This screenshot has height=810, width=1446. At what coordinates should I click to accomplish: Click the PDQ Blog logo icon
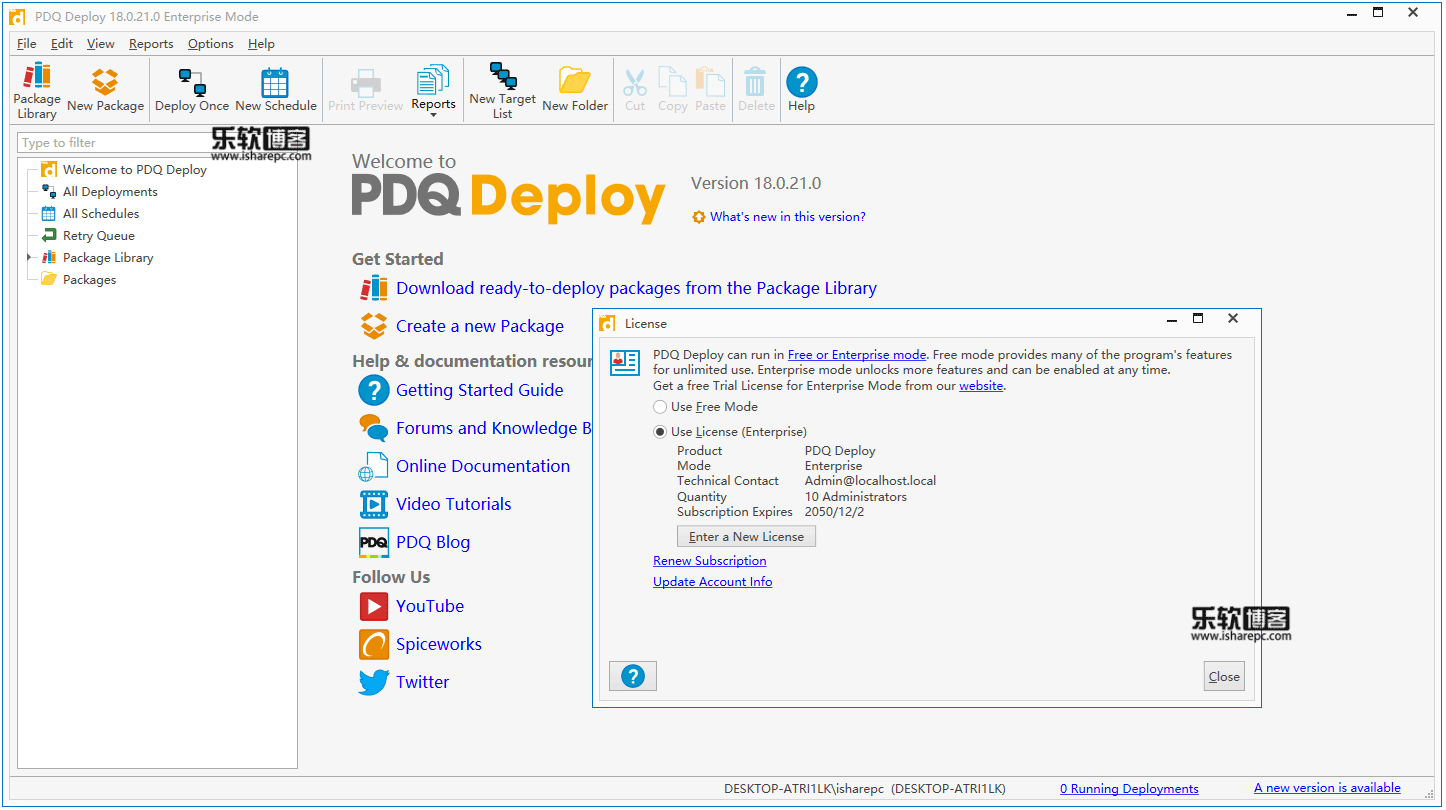pos(374,542)
